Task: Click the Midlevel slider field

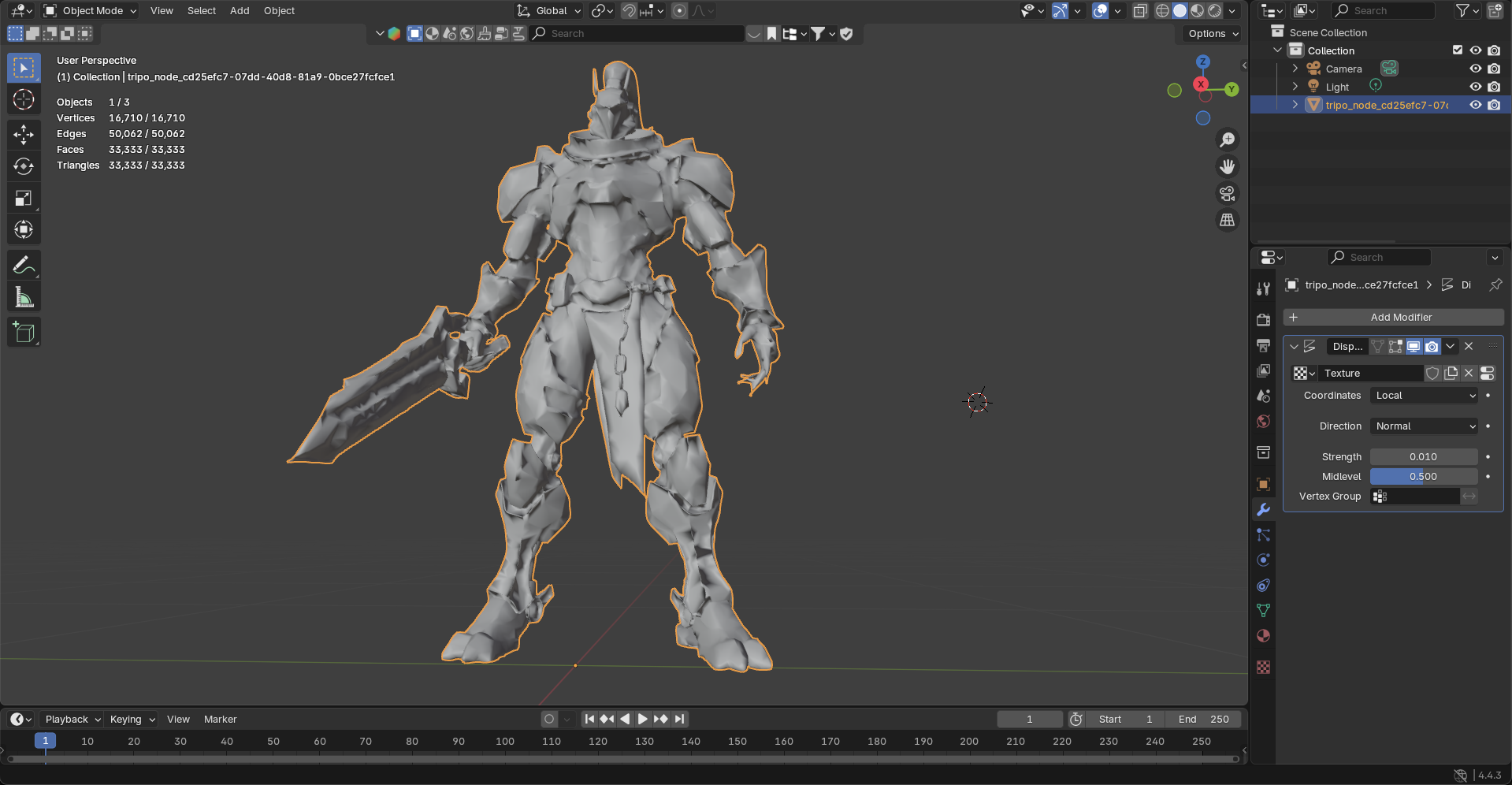Action: [x=1423, y=477]
